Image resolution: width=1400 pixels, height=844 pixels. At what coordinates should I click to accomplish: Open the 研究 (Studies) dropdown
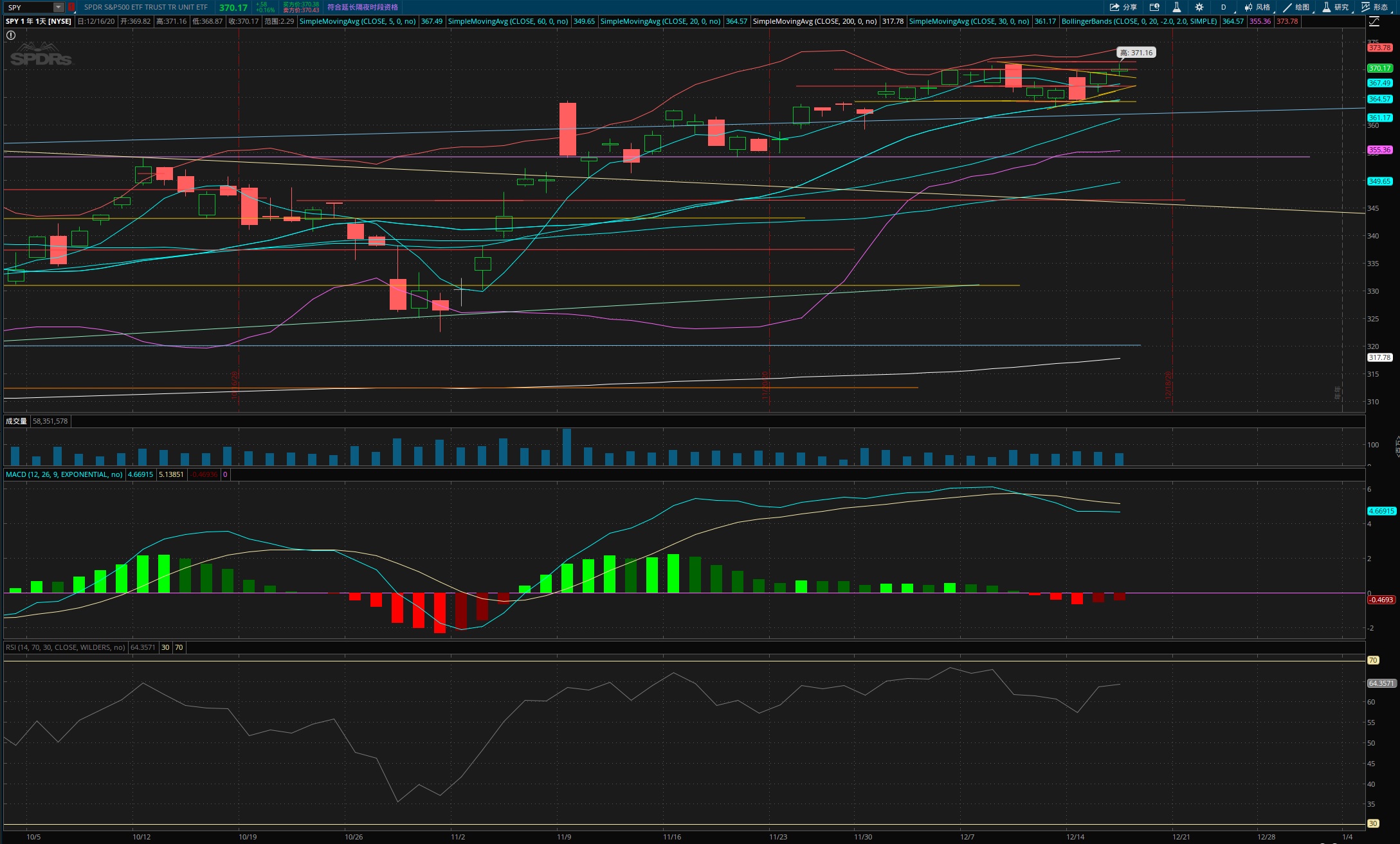click(x=1336, y=7)
